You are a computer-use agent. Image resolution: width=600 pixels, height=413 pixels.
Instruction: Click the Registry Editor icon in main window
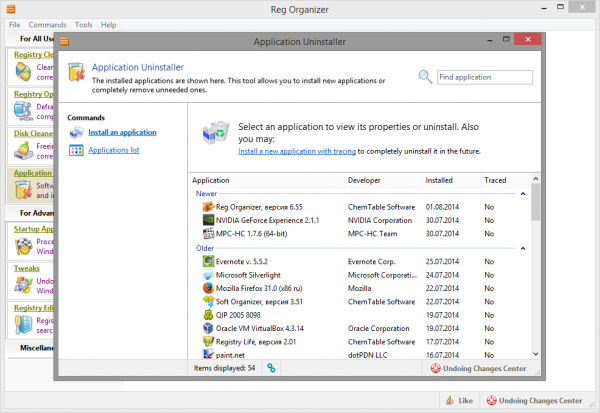(x=23, y=325)
